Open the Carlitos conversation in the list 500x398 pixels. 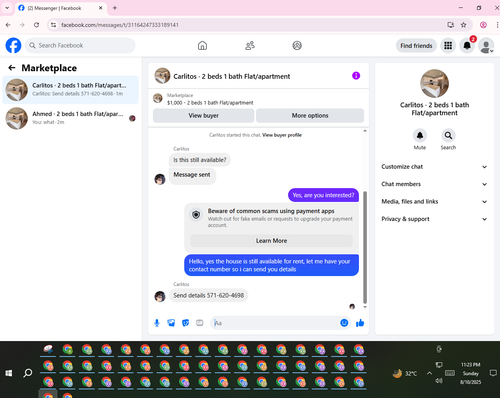point(70,90)
